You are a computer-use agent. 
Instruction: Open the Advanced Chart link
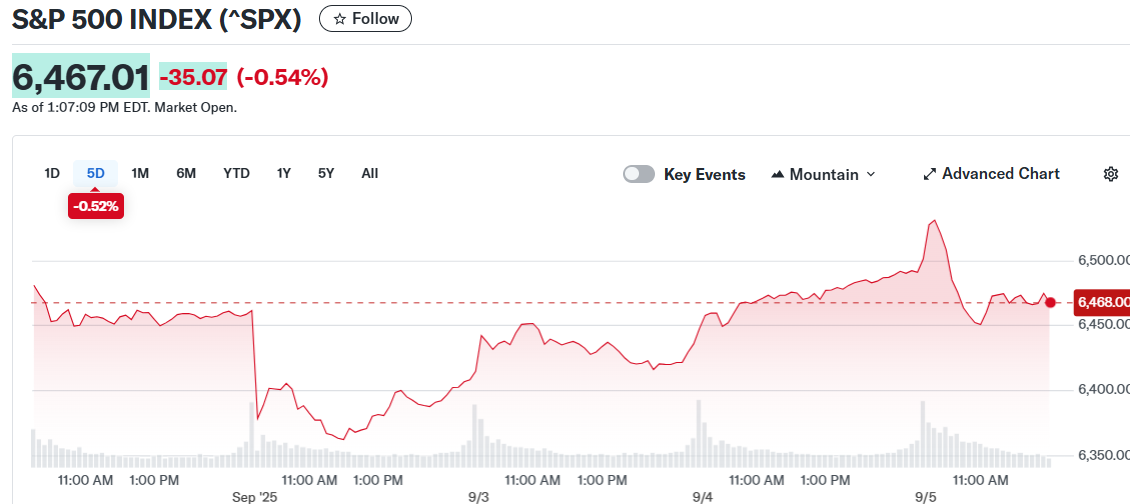click(x=991, y=174)
